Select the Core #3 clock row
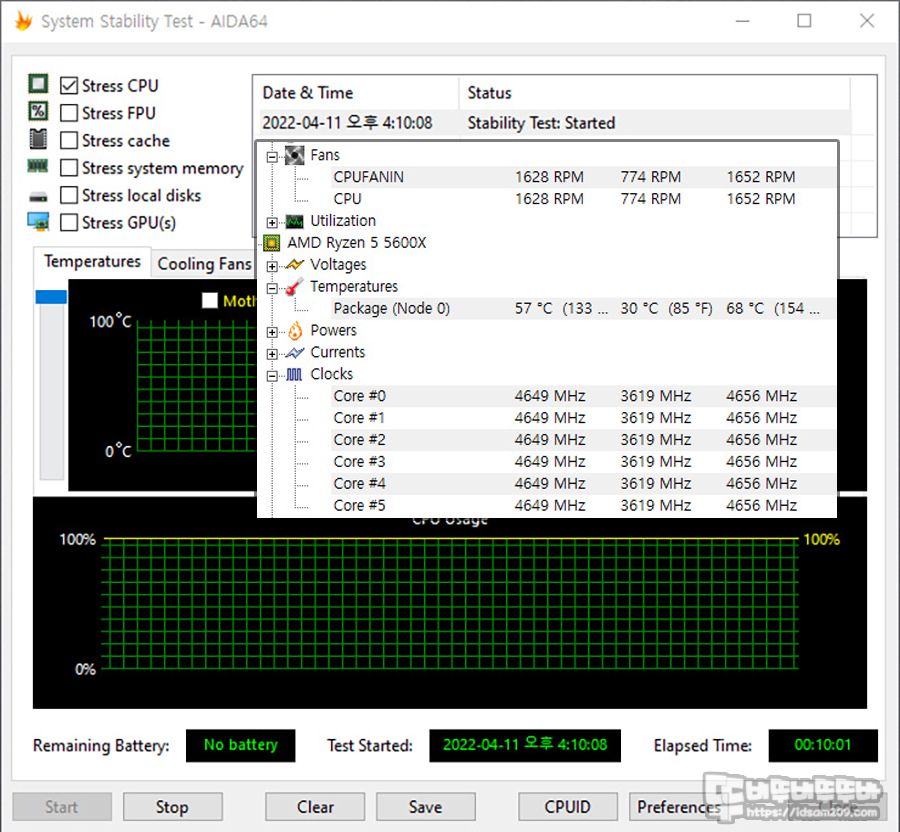 (x=583, y=461)
